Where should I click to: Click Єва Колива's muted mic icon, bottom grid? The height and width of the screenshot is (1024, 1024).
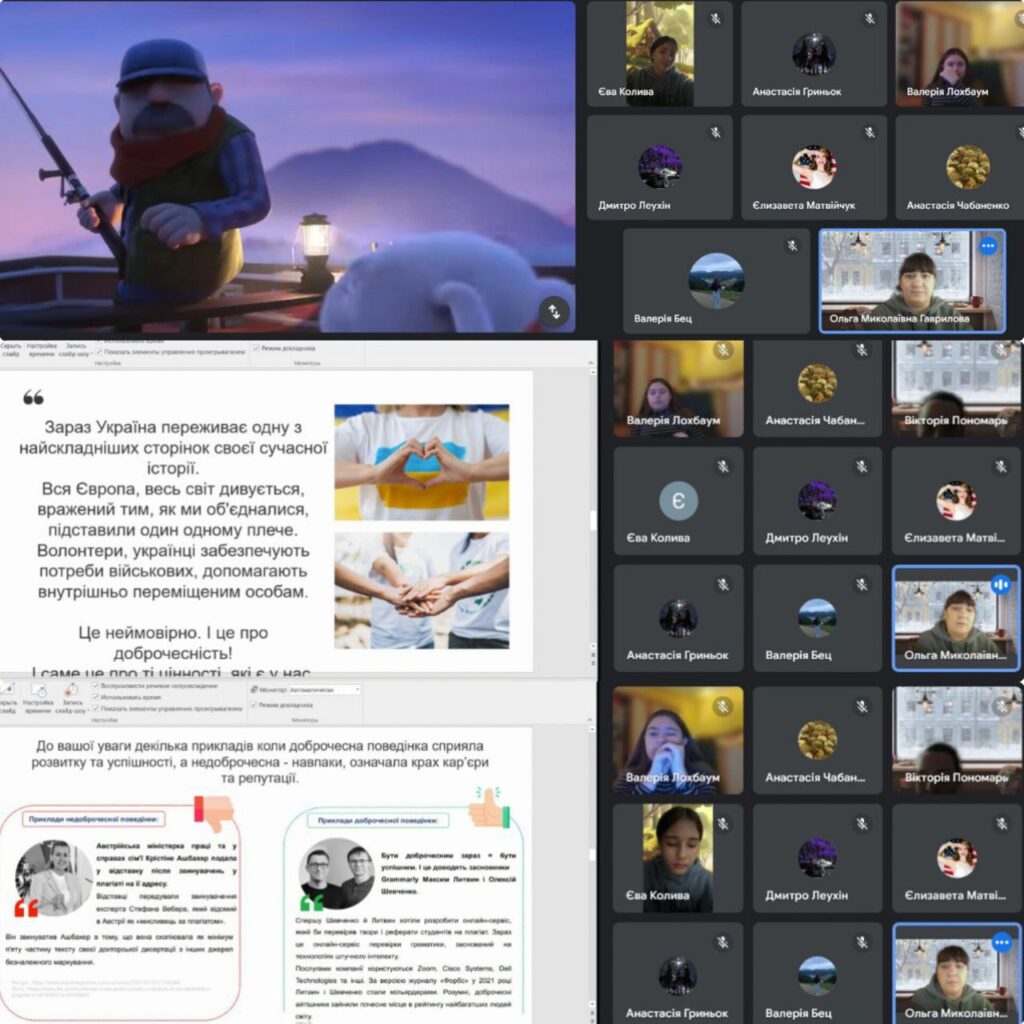pos(723,824)
